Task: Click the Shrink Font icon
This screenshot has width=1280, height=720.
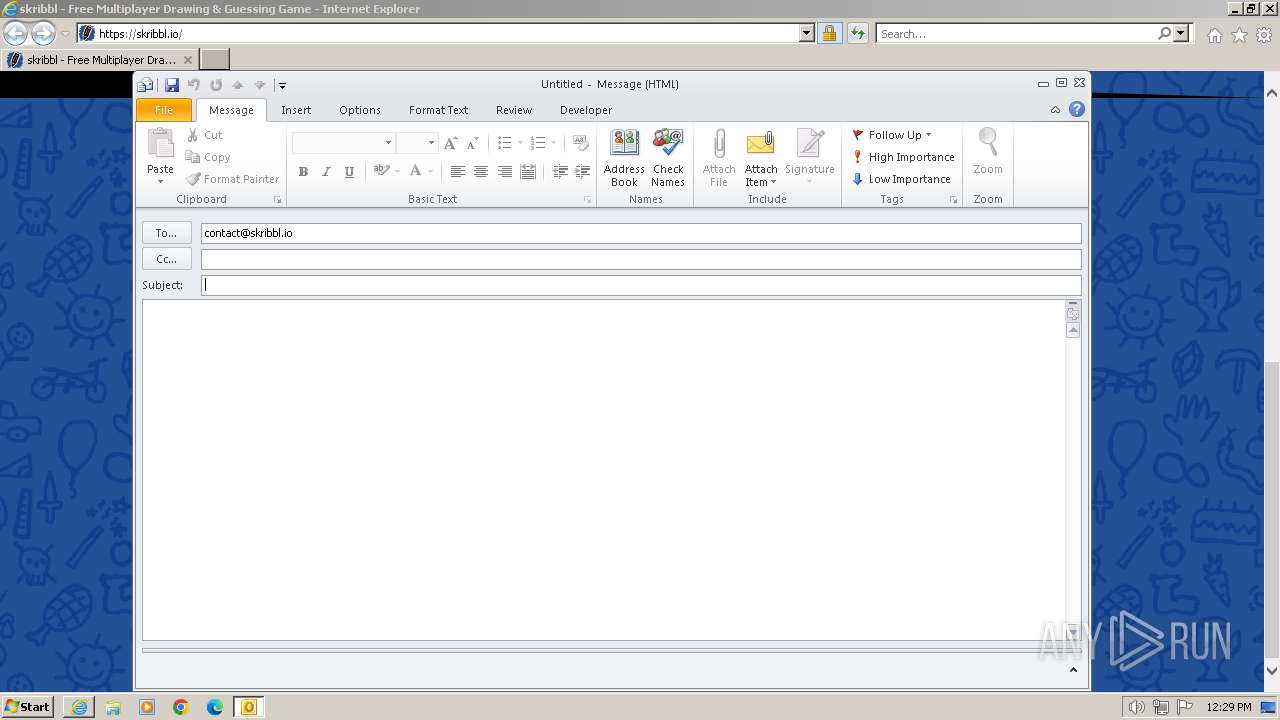Action: coord(472,143)
